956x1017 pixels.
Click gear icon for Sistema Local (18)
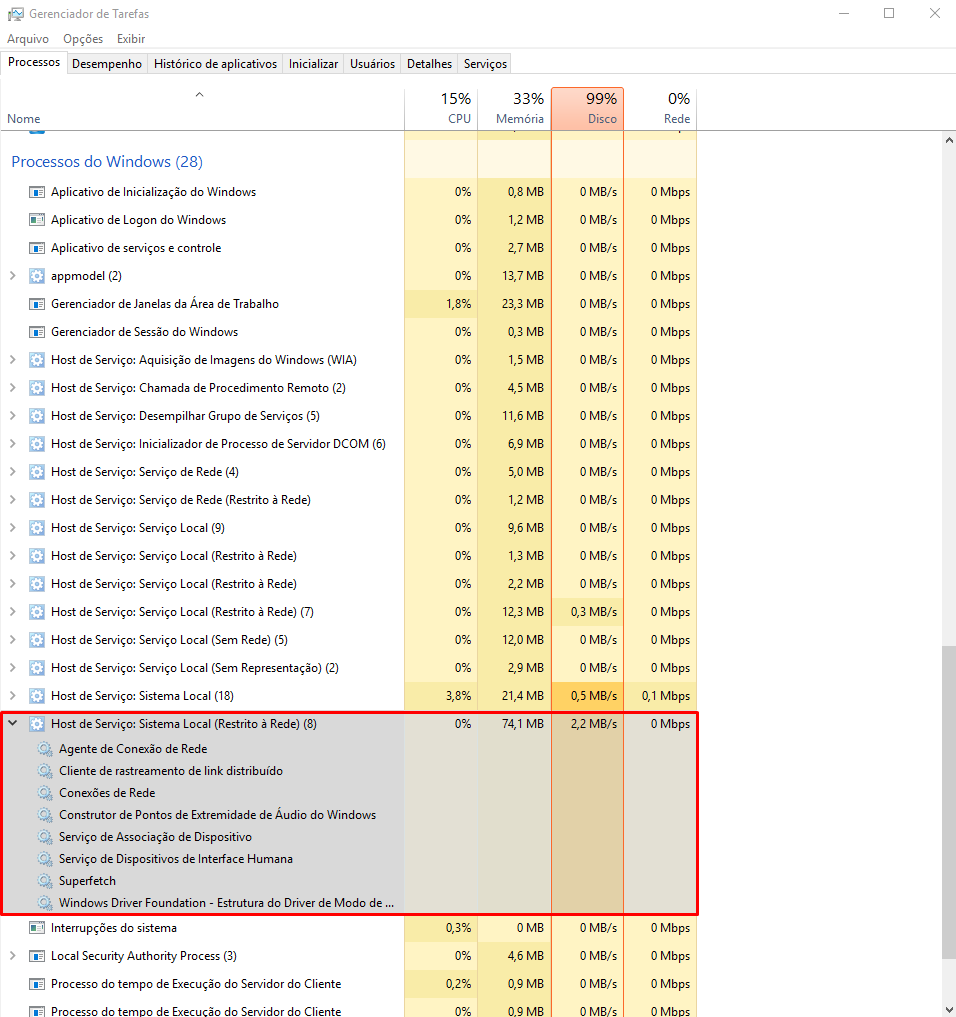click(37, 696)
